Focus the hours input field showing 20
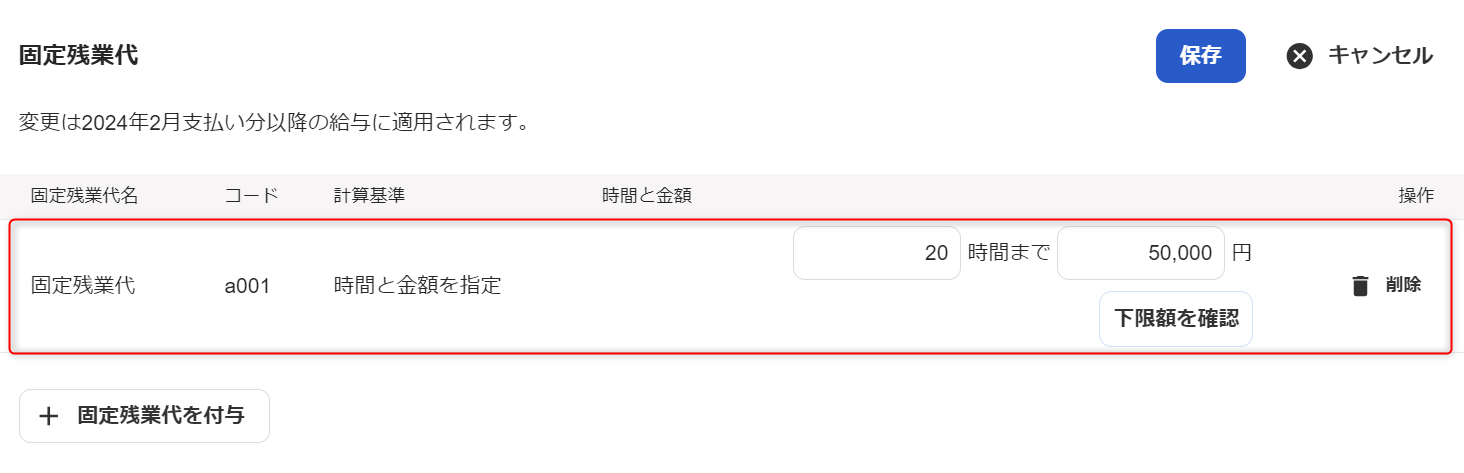This screenshot has width=1464, height=473. point(877,253)
